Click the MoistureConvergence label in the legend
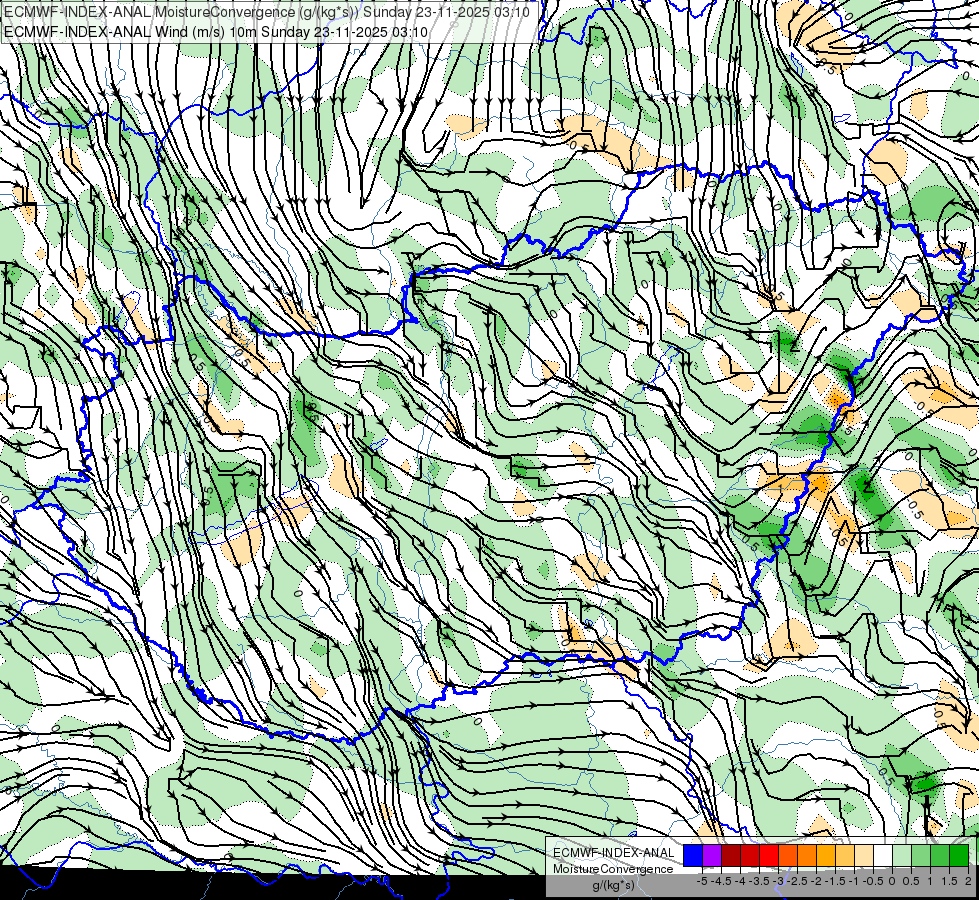The width and height of the screenshot is (979, 900). click(x=613, y=869)
